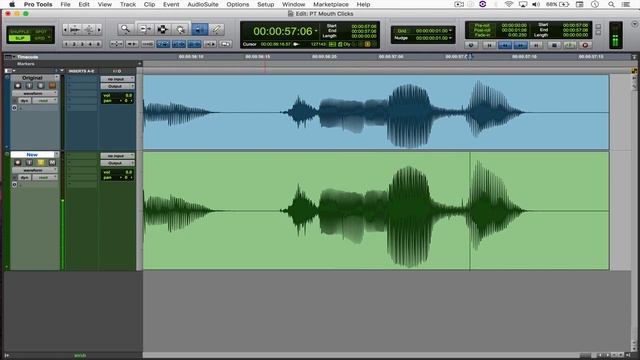Open the AudioSuite menu

[x=203, y=4]
